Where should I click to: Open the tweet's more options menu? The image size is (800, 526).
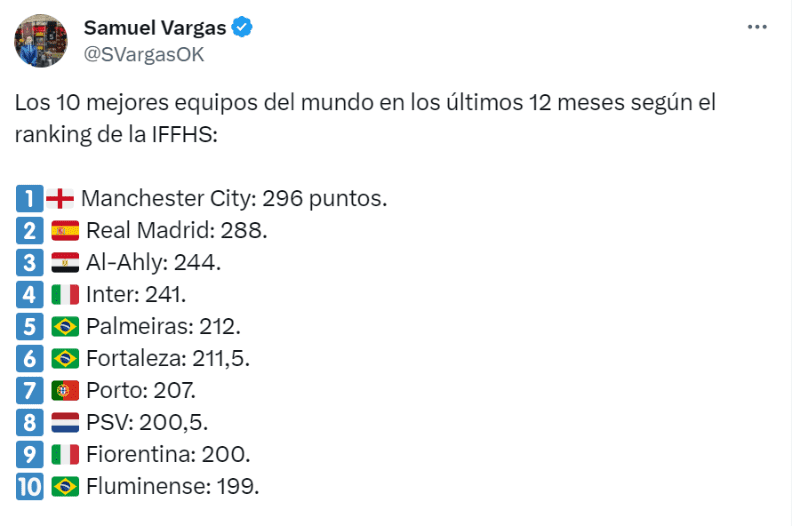click(759, 27)
